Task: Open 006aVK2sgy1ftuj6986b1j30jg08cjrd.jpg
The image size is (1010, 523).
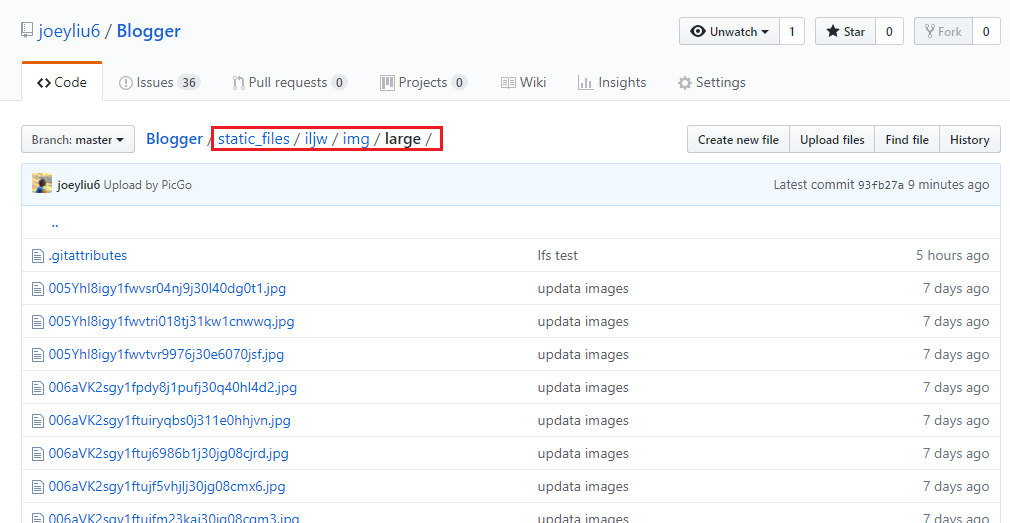Action: tap(169, 453)
